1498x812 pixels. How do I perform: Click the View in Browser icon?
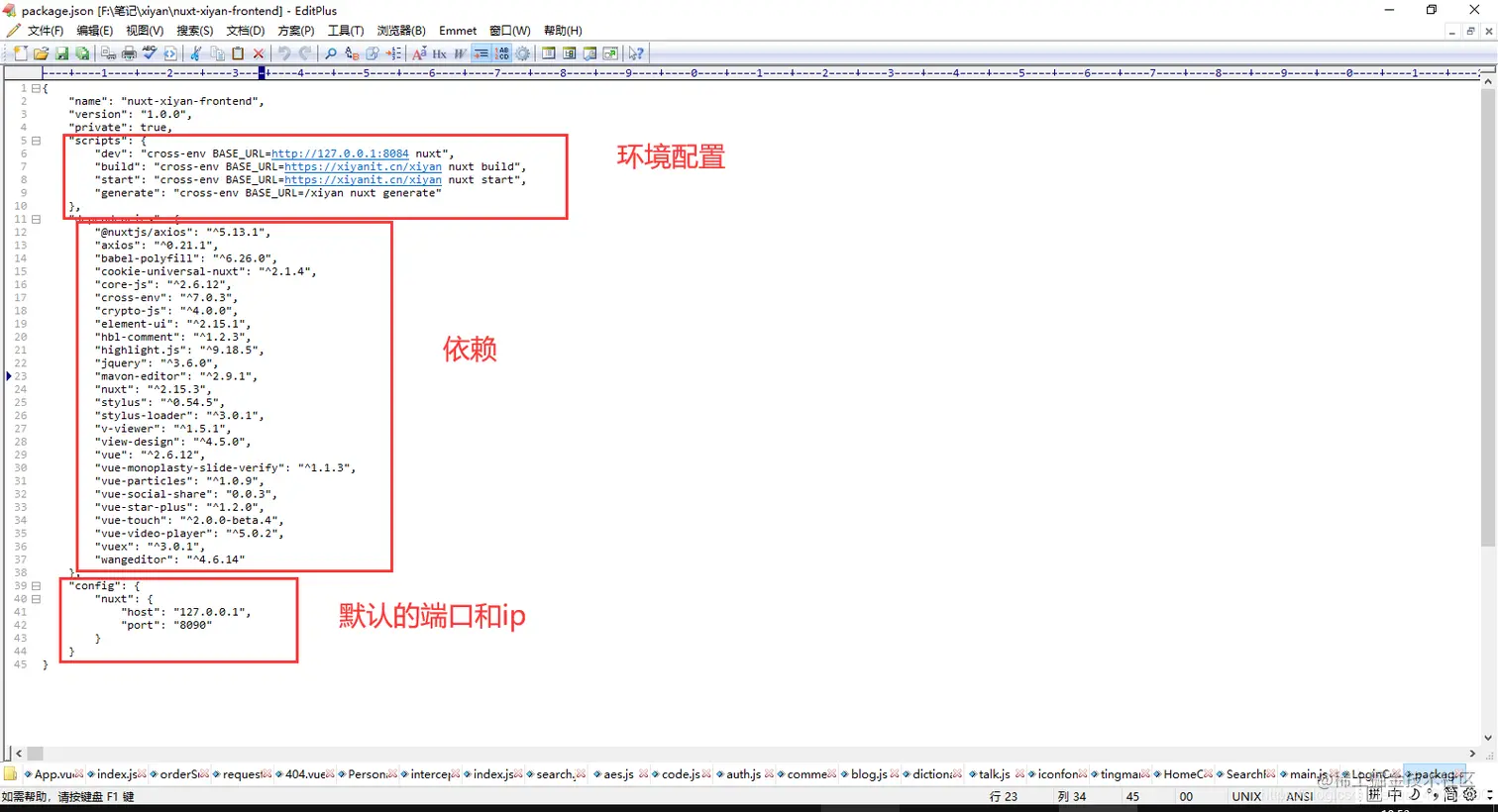point(170,53)
